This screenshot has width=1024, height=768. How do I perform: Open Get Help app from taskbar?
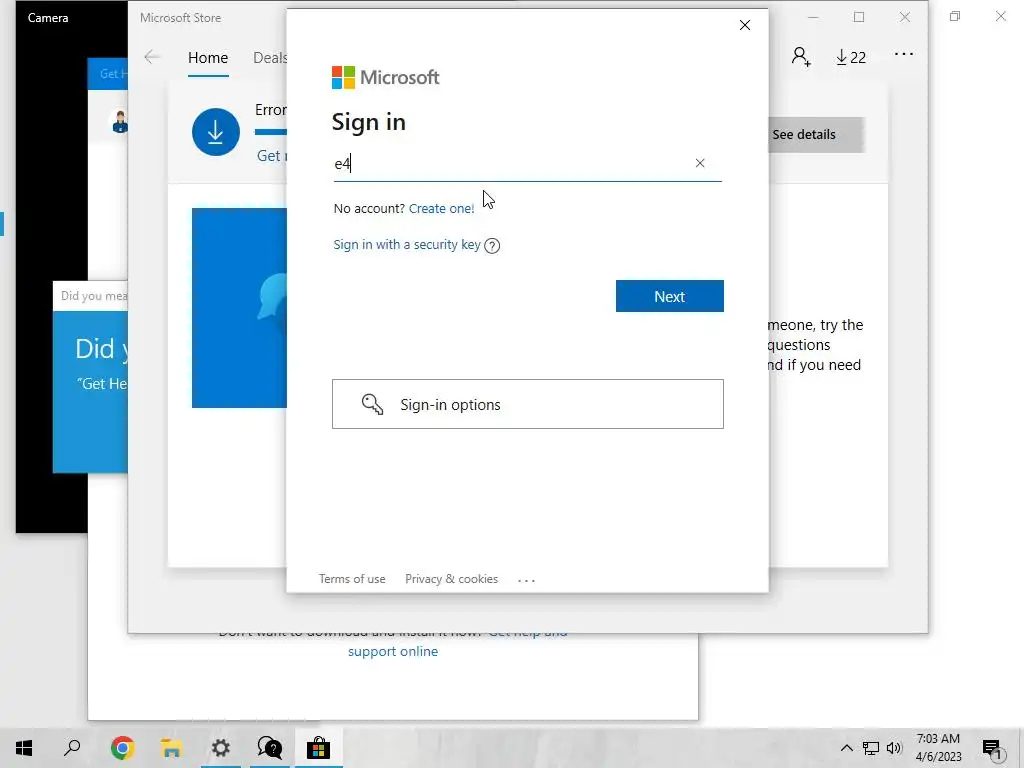[270, 748]
